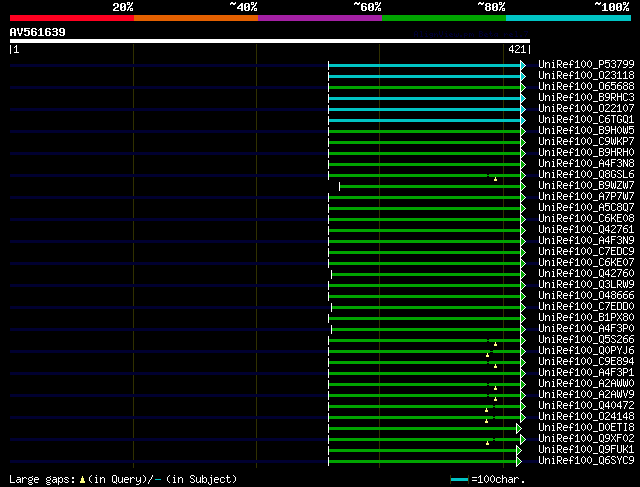This screenshot has width=640, height=487.
Task: Click the green arrowhead on the UniRef100_O65688 row
Action: tap(523, 87)
